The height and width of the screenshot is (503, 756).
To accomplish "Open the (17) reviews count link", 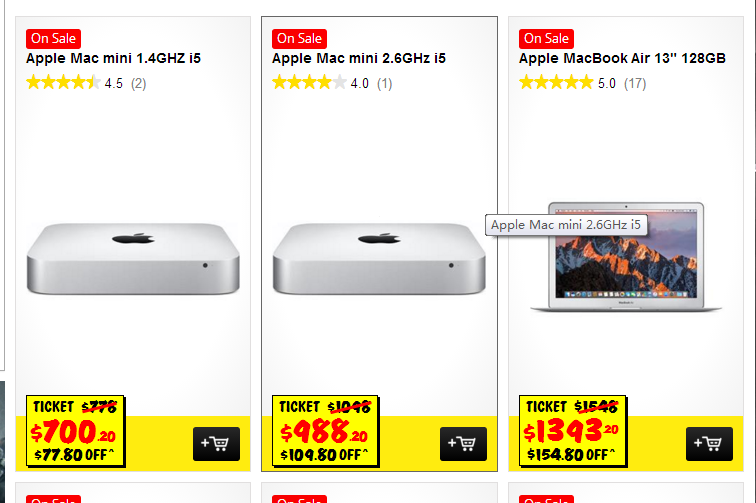I will [635, 83].
